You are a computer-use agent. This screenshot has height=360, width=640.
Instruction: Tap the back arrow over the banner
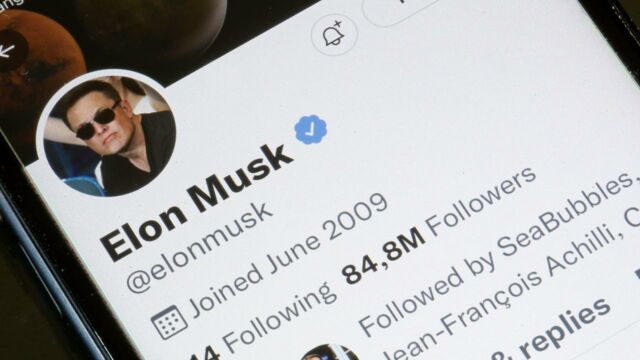(7, 51)
